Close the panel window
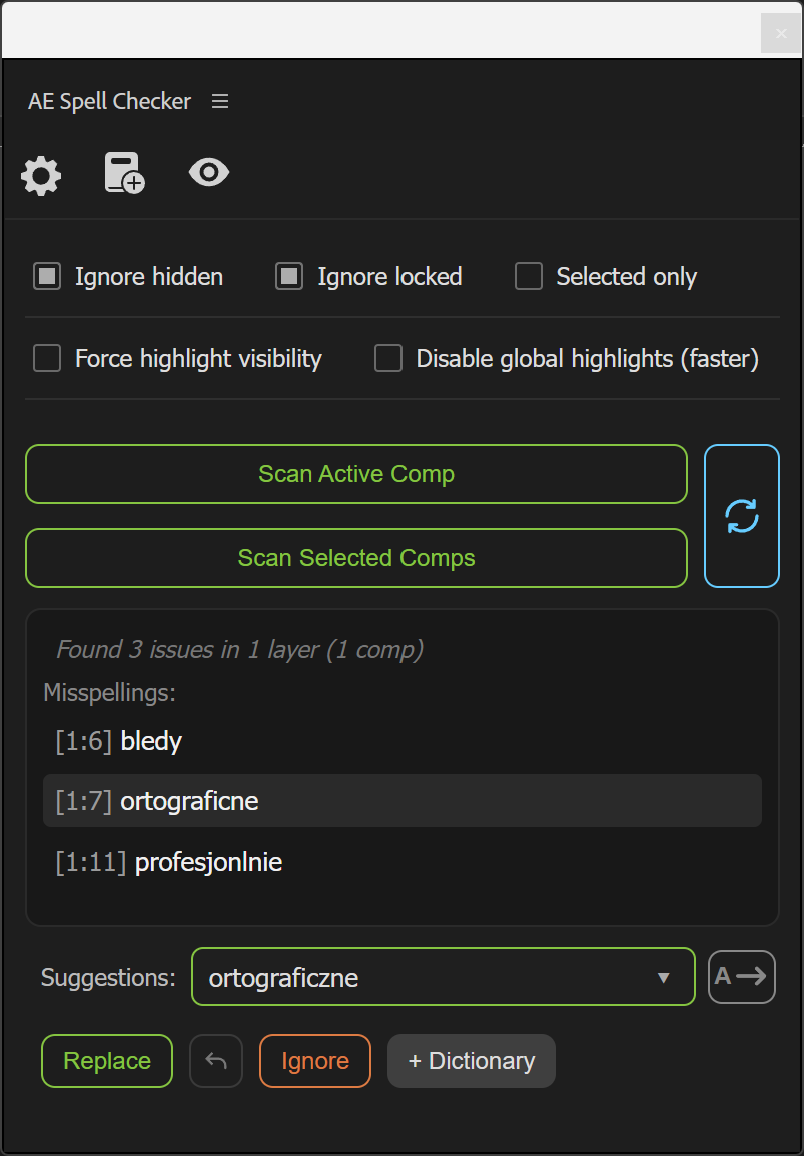Viewport: 804px width, 1156px height. [780, 34]
